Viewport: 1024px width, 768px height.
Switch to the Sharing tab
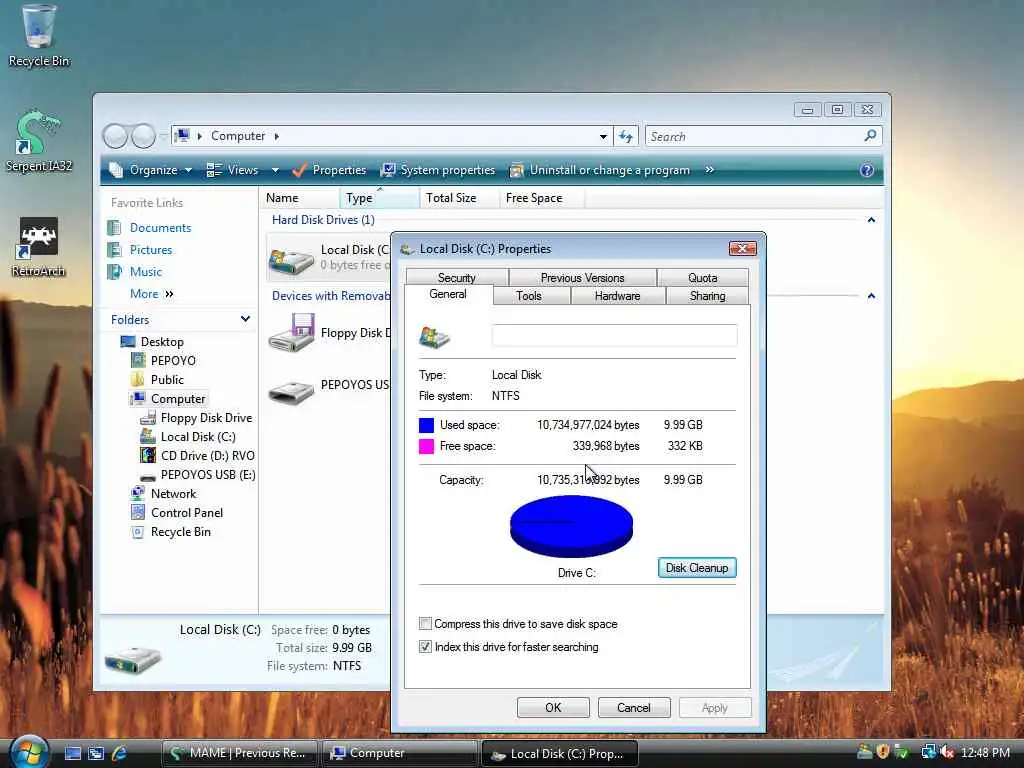(x=707, y=296)
